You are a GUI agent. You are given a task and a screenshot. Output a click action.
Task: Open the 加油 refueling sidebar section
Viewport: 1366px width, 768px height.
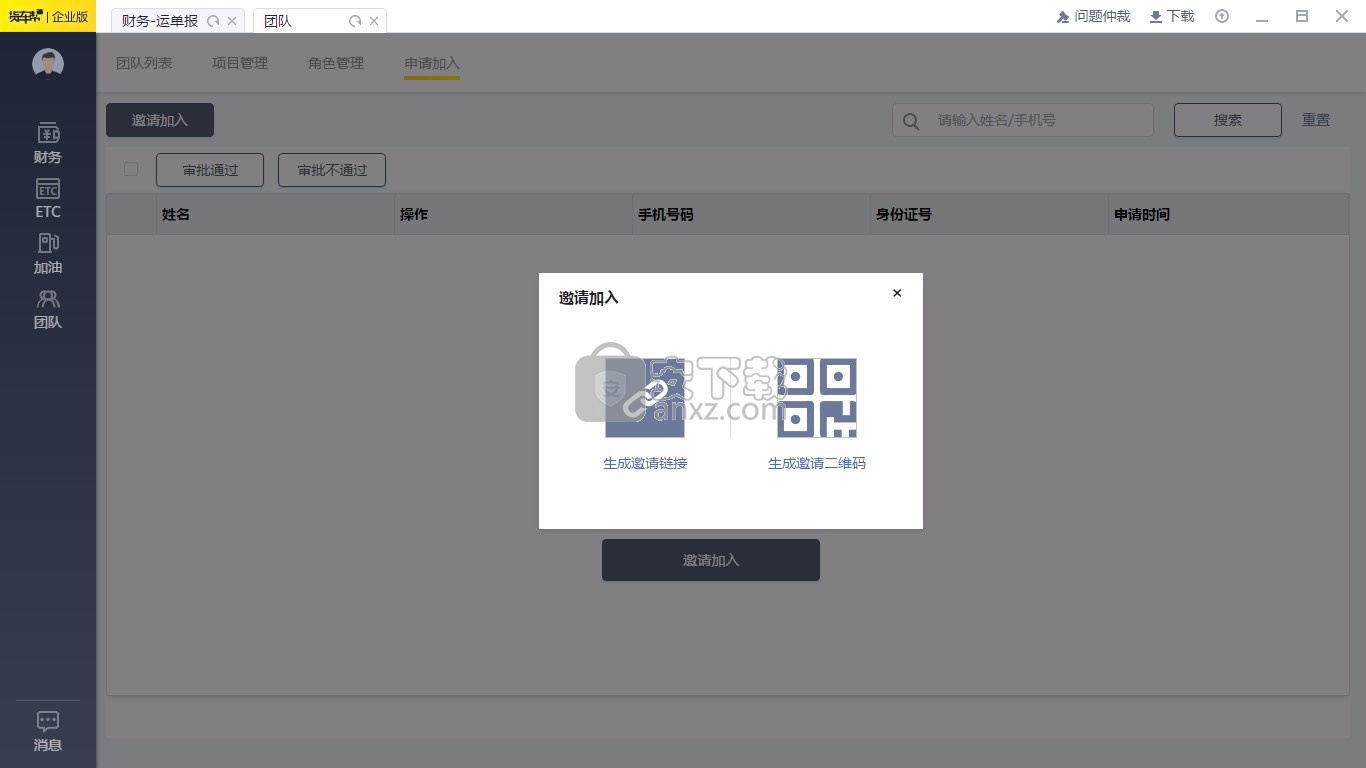[48, 254]
